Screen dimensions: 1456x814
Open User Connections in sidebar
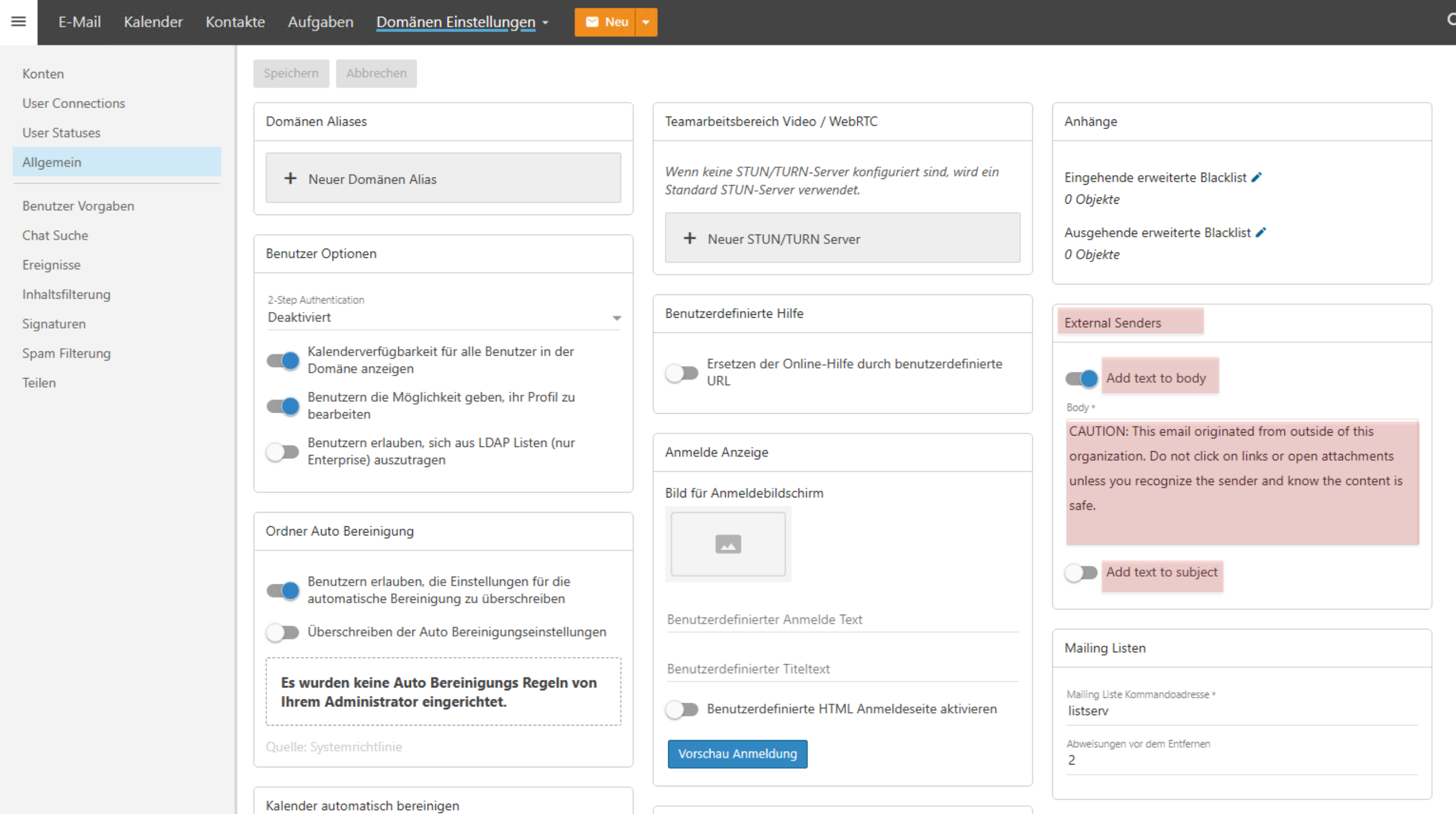click(116, 103)
